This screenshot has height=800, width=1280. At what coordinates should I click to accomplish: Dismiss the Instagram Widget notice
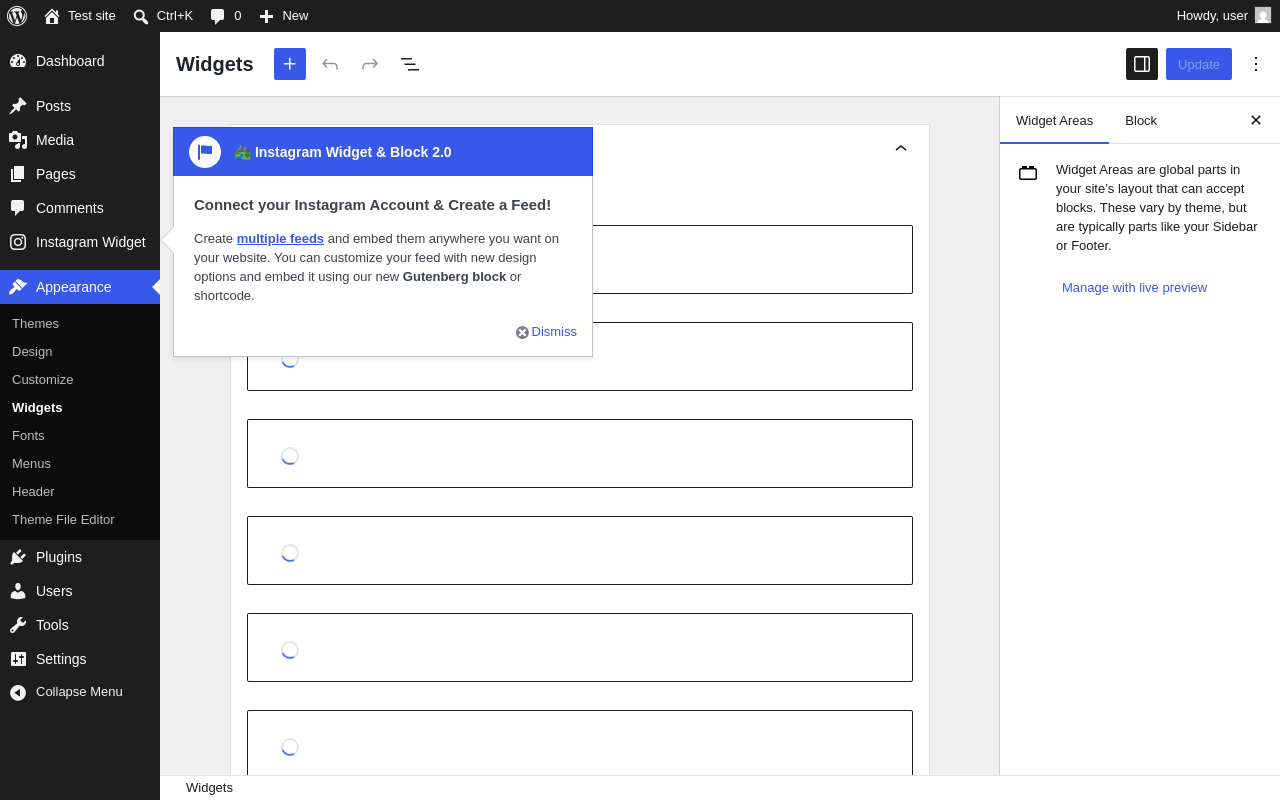click(546, 332)
